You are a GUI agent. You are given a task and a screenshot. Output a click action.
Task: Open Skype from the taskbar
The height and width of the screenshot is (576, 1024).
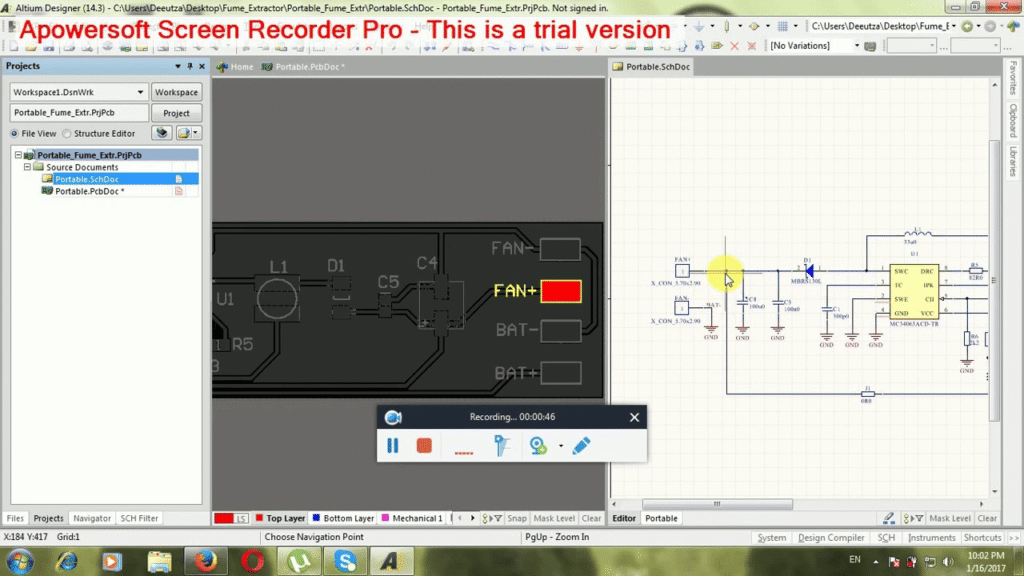[x=345, y=561]
